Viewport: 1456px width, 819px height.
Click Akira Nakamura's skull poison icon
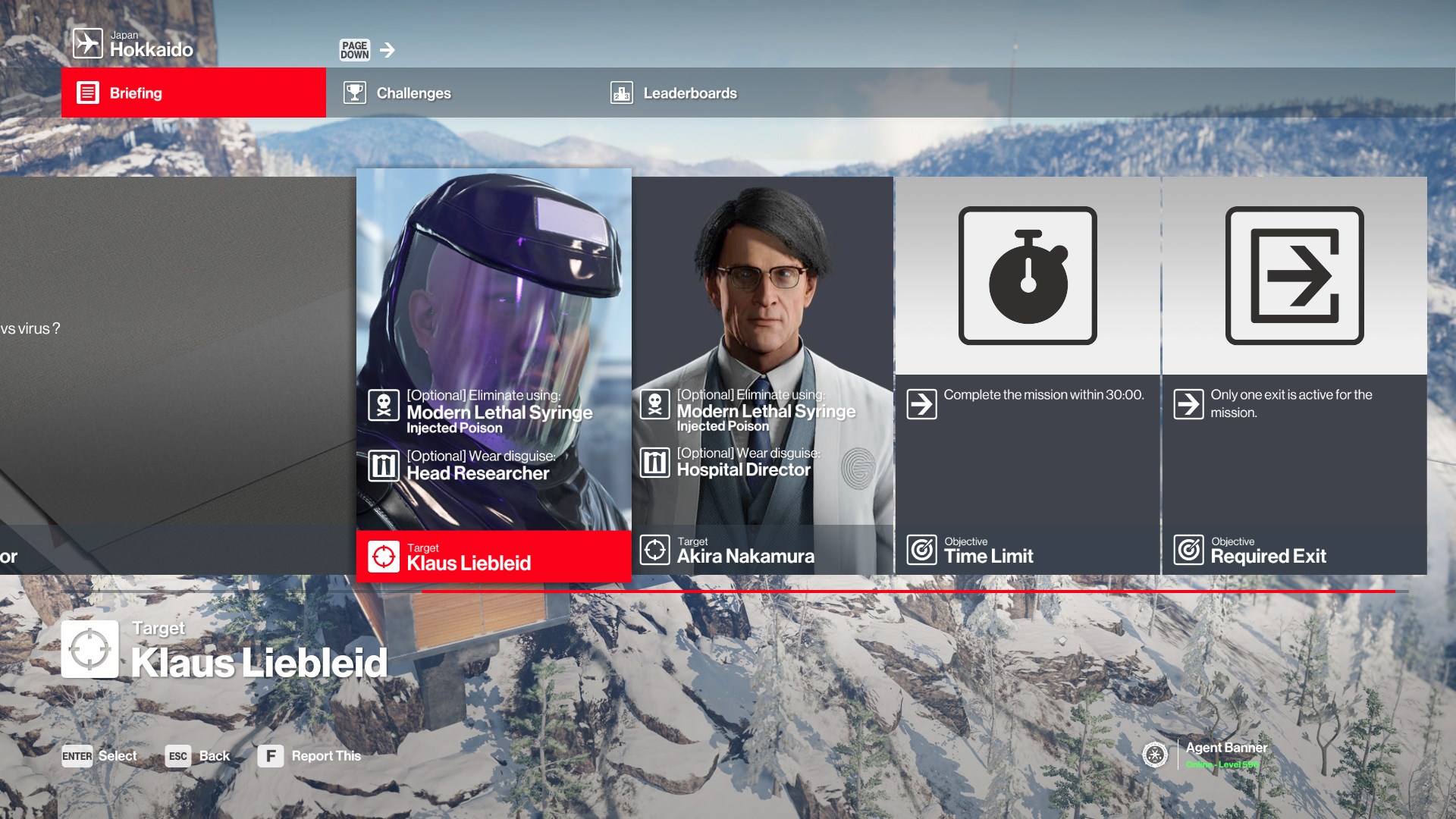(654, 404)
